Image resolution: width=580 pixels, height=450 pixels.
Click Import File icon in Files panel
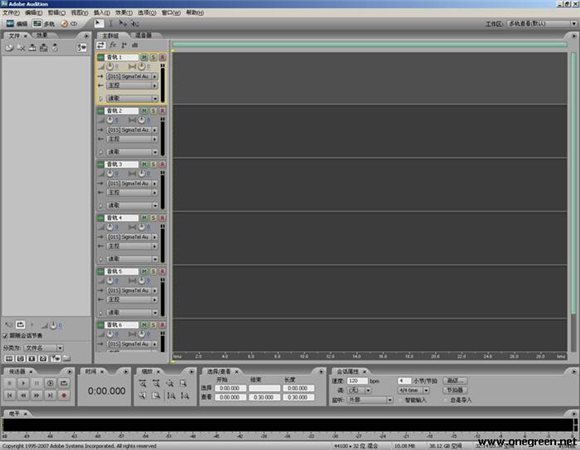pyautogui.click(x=9, y=47)
